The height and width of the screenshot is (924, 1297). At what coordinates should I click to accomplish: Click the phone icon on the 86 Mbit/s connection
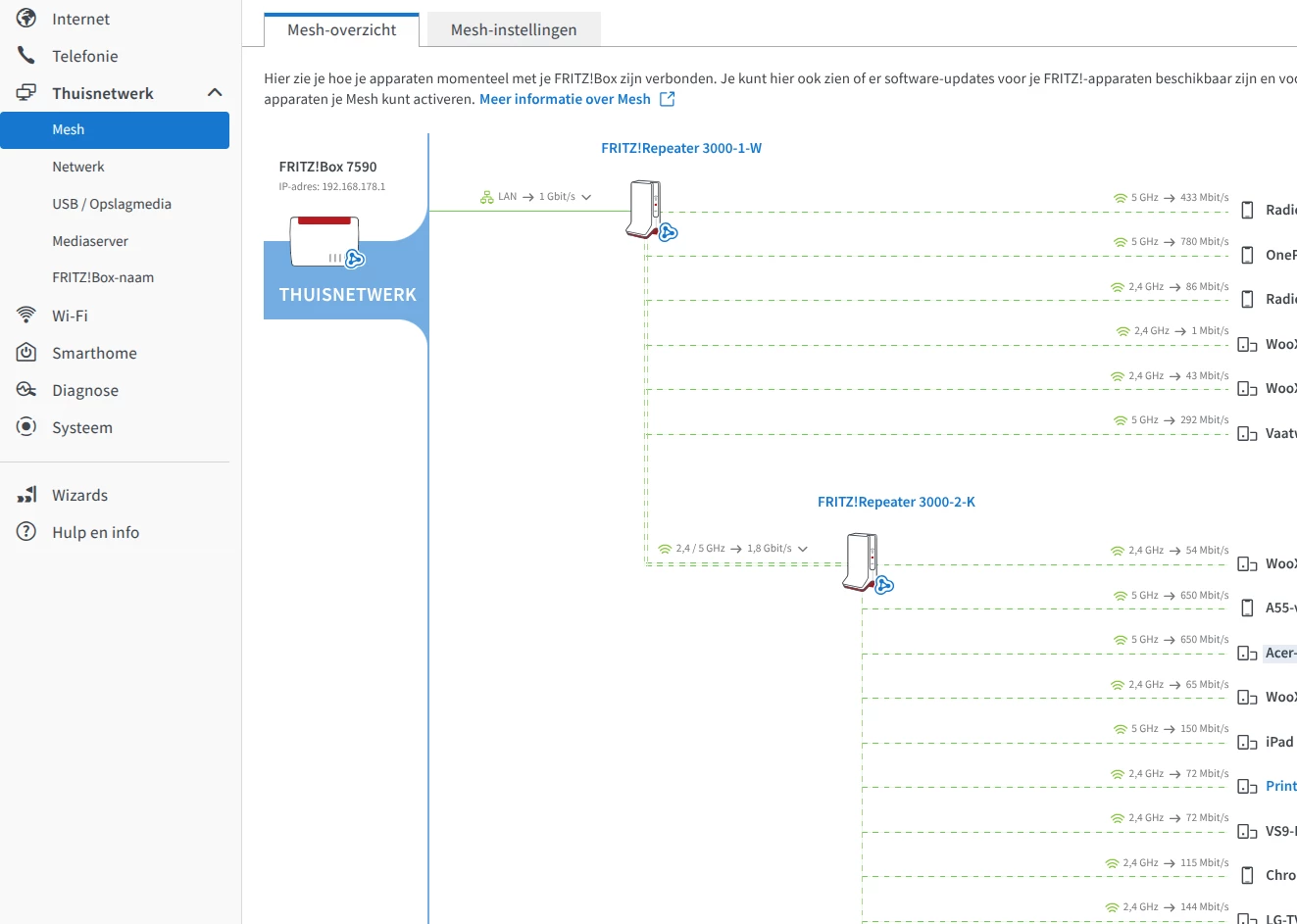point(1247,300)
